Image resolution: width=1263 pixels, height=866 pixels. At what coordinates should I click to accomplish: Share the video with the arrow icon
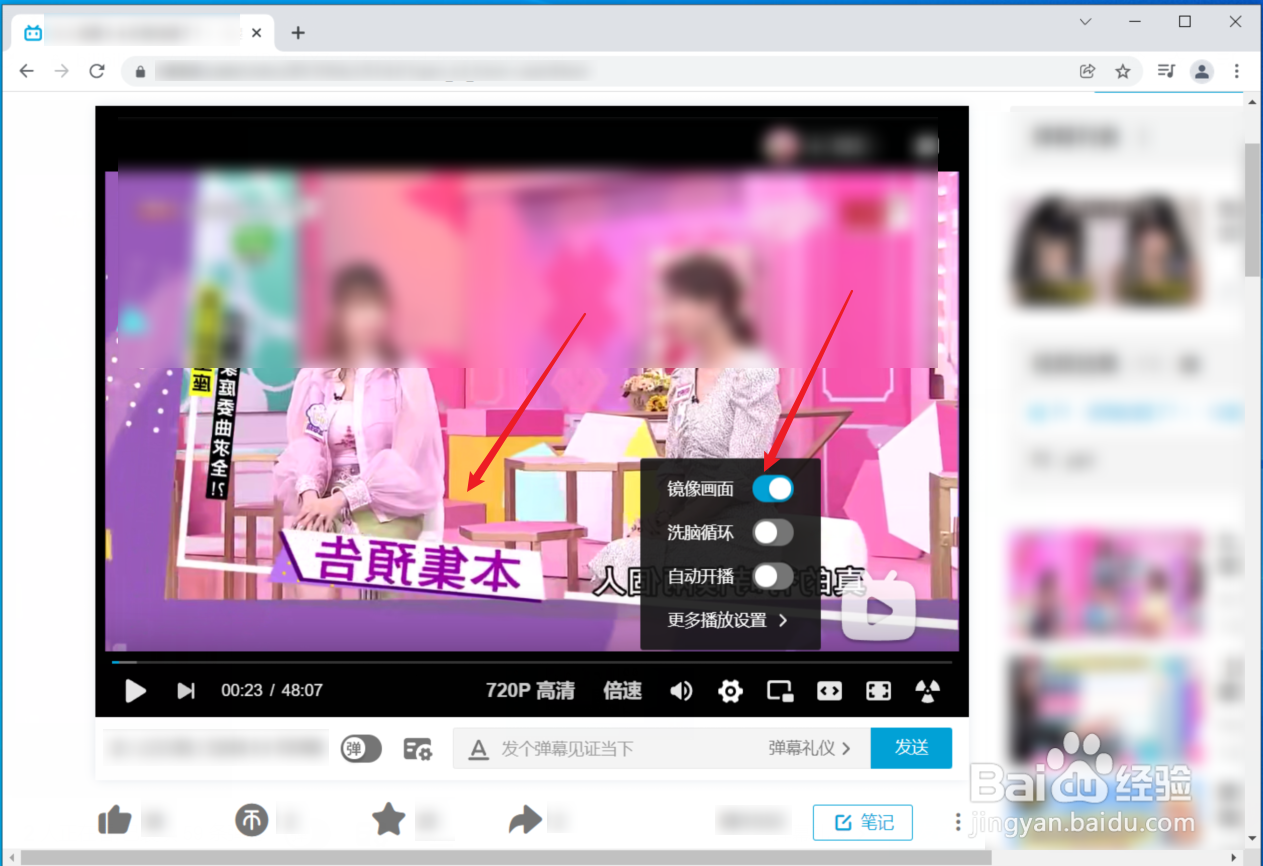point(525,821)
